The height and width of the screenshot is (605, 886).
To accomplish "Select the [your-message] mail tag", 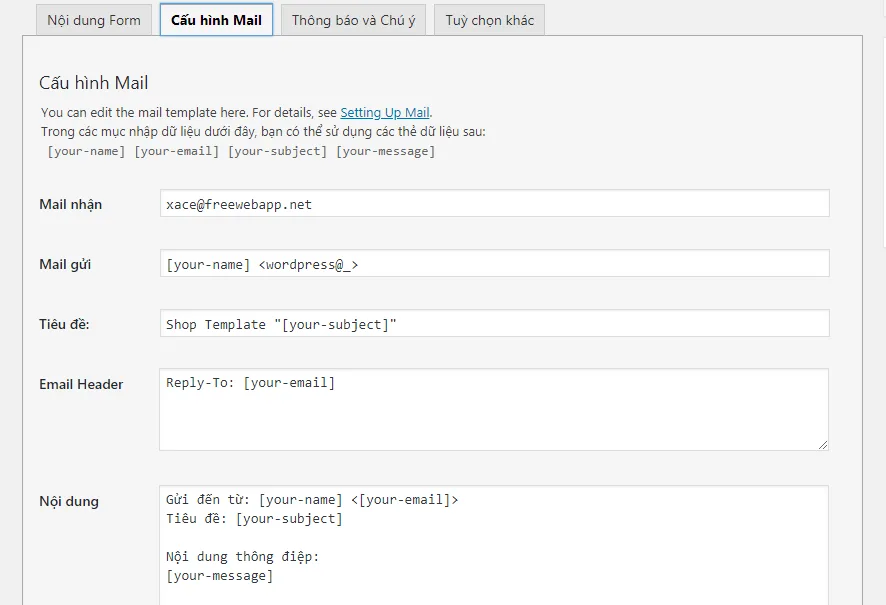I will point(385,151).
